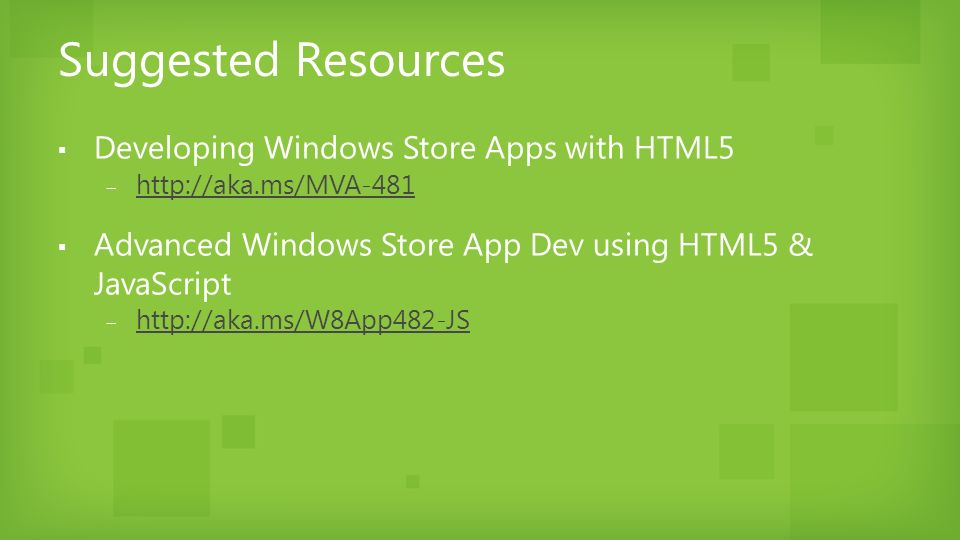Click the word 'JavaScript' in second bullet
Image resolution: width=960 pixels, height=540 pixels.
163,283
